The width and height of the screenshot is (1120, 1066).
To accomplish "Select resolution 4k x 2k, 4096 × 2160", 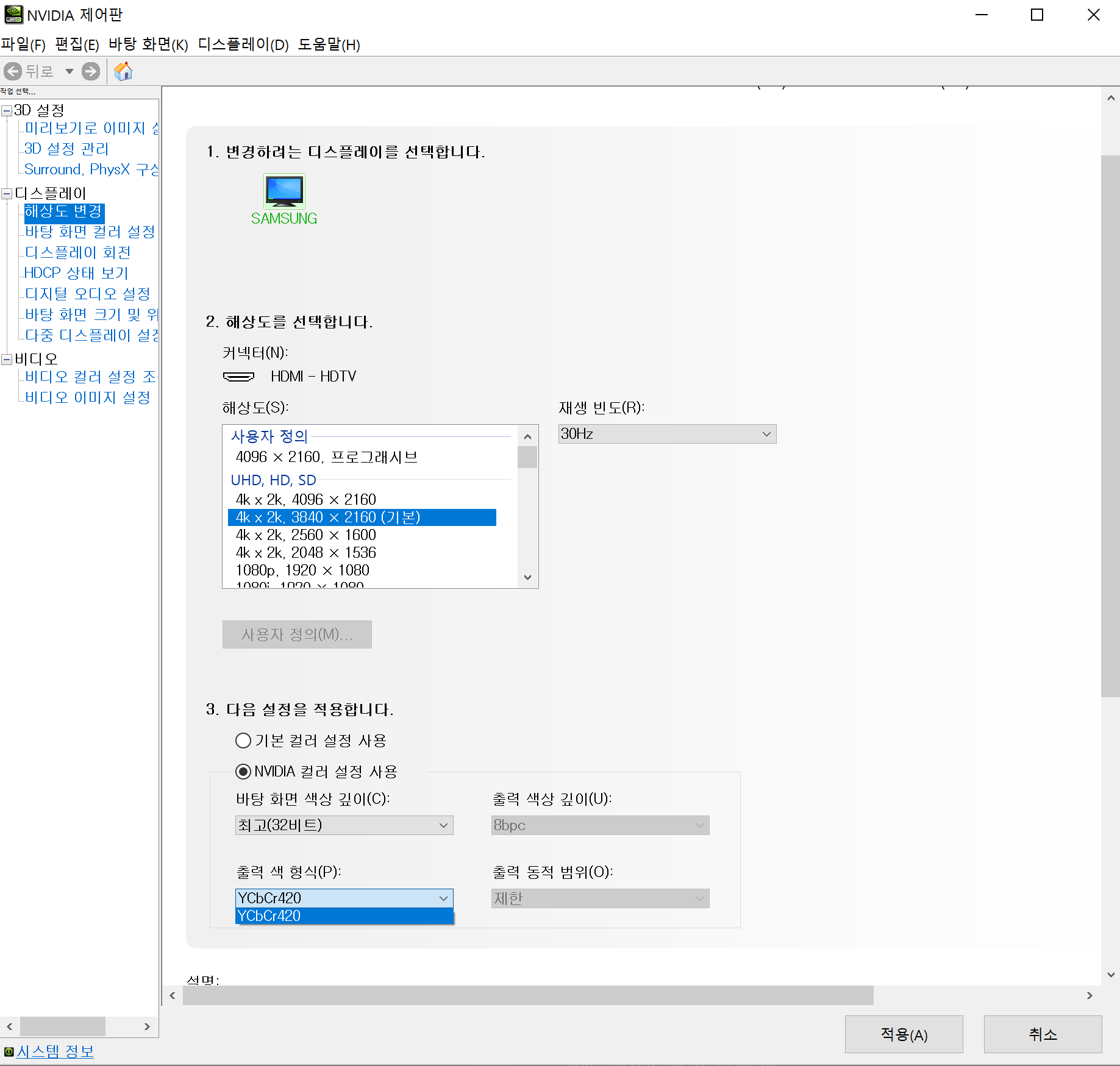I will (x=306, y=500).
